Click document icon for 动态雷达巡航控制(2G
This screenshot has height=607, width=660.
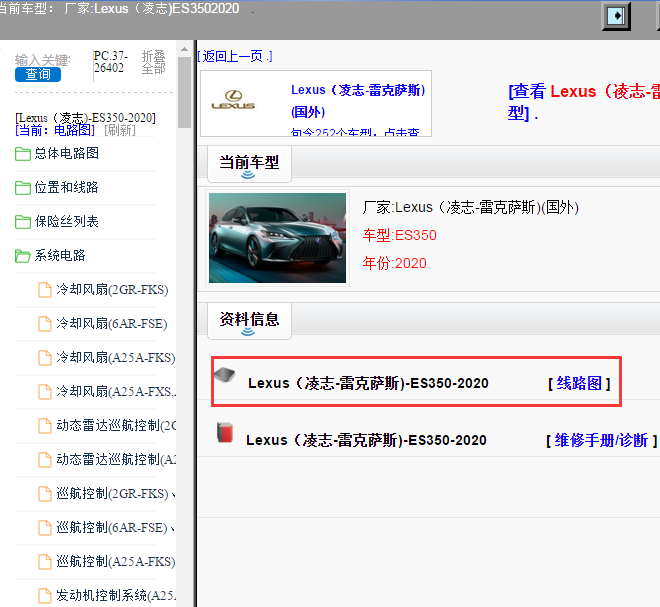pos(45,426)
